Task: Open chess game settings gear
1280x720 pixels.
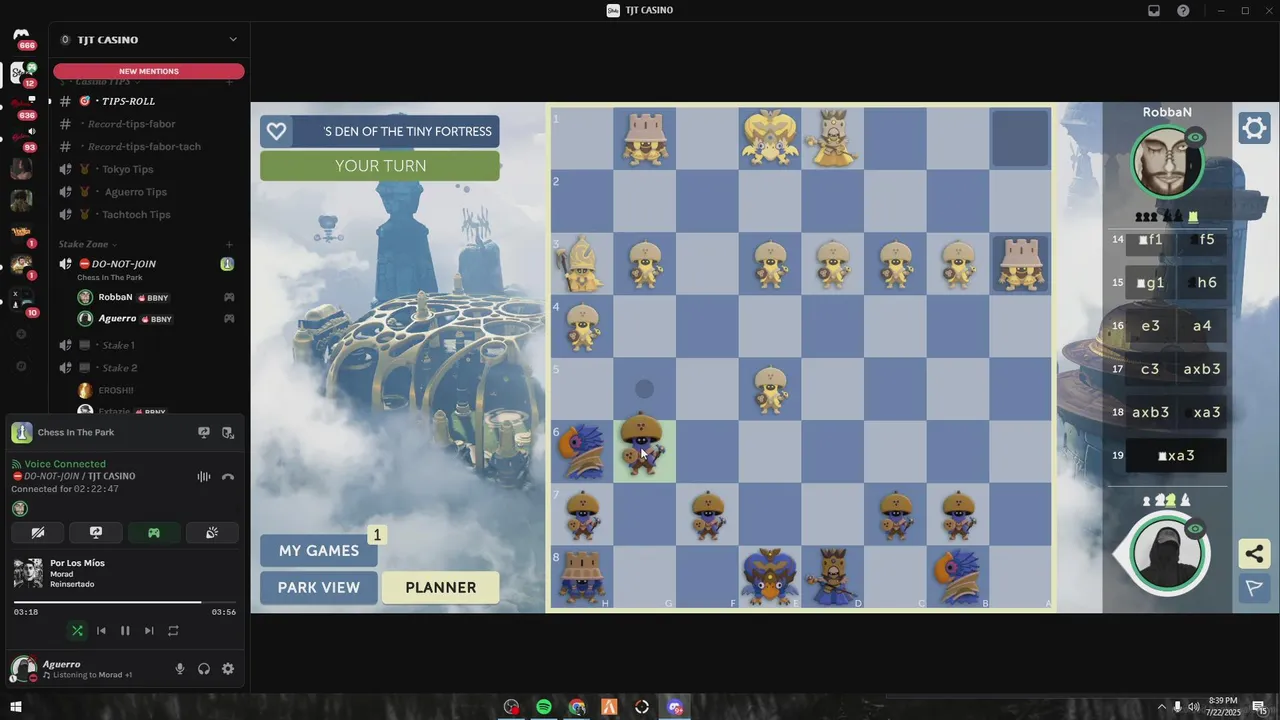Action: tap(1254, 129)
